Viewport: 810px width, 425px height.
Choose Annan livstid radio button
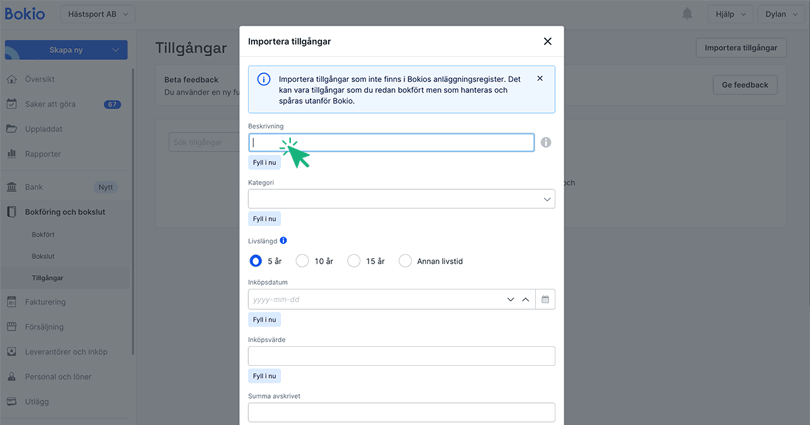pyautogui.click(x=405, y=261)
